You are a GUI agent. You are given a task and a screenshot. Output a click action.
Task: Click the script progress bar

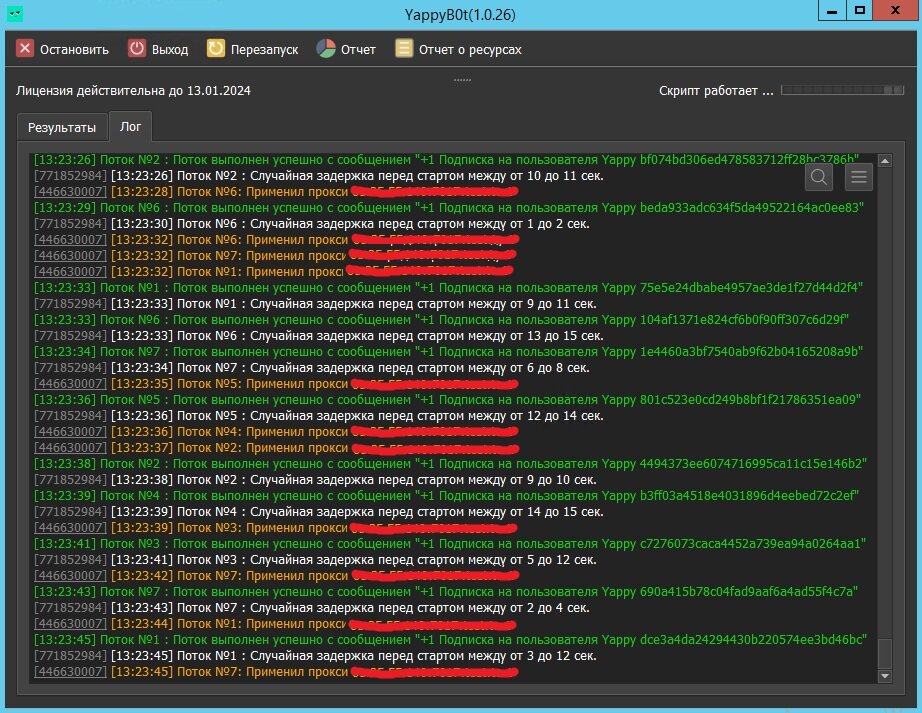(842, 90)
